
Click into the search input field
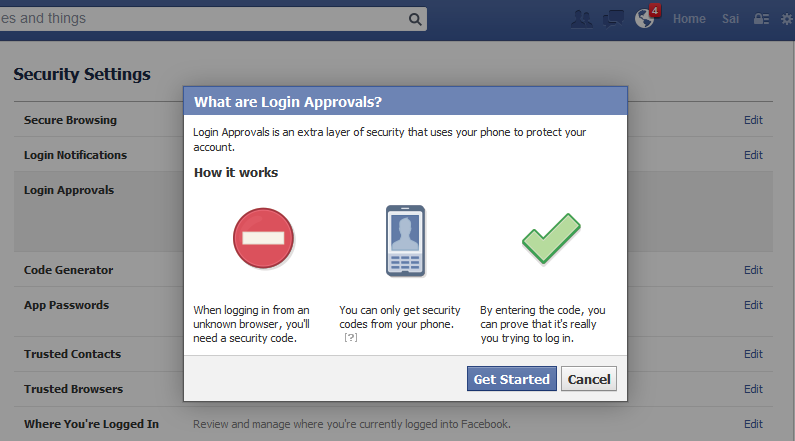point(203,19)
